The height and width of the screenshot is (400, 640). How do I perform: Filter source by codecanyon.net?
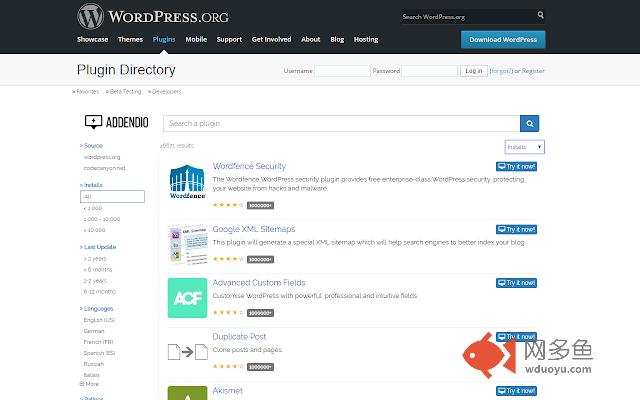coord(104,168)
